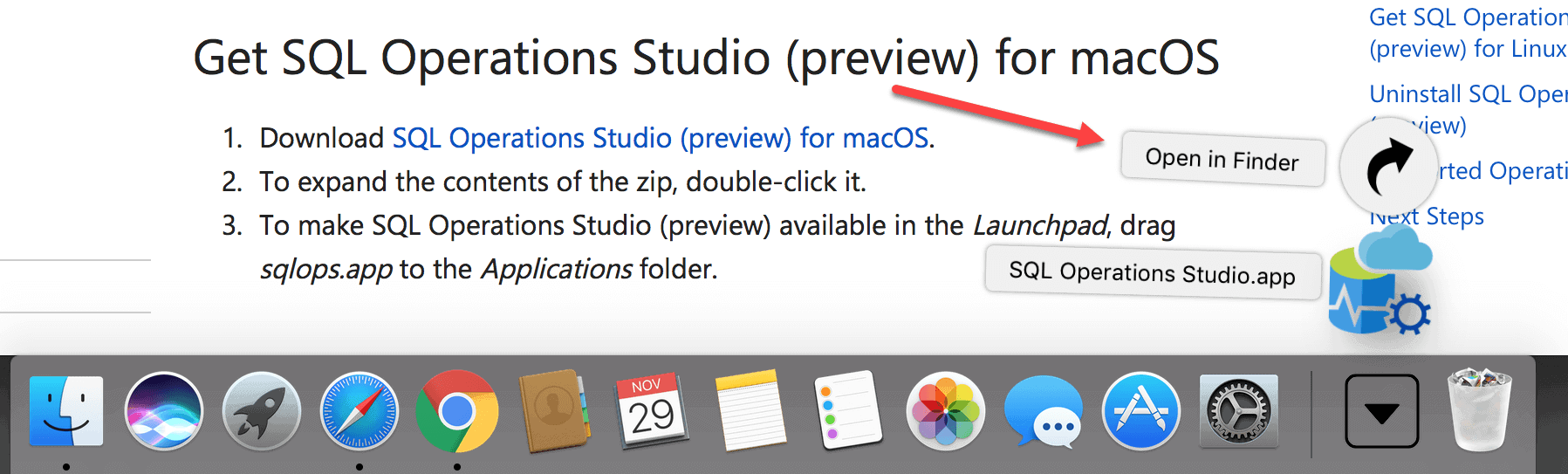Click the Open in Finder arrow icon
Image resolution: width=1568 pixels, height=474 pixels.
point(1387,167)
